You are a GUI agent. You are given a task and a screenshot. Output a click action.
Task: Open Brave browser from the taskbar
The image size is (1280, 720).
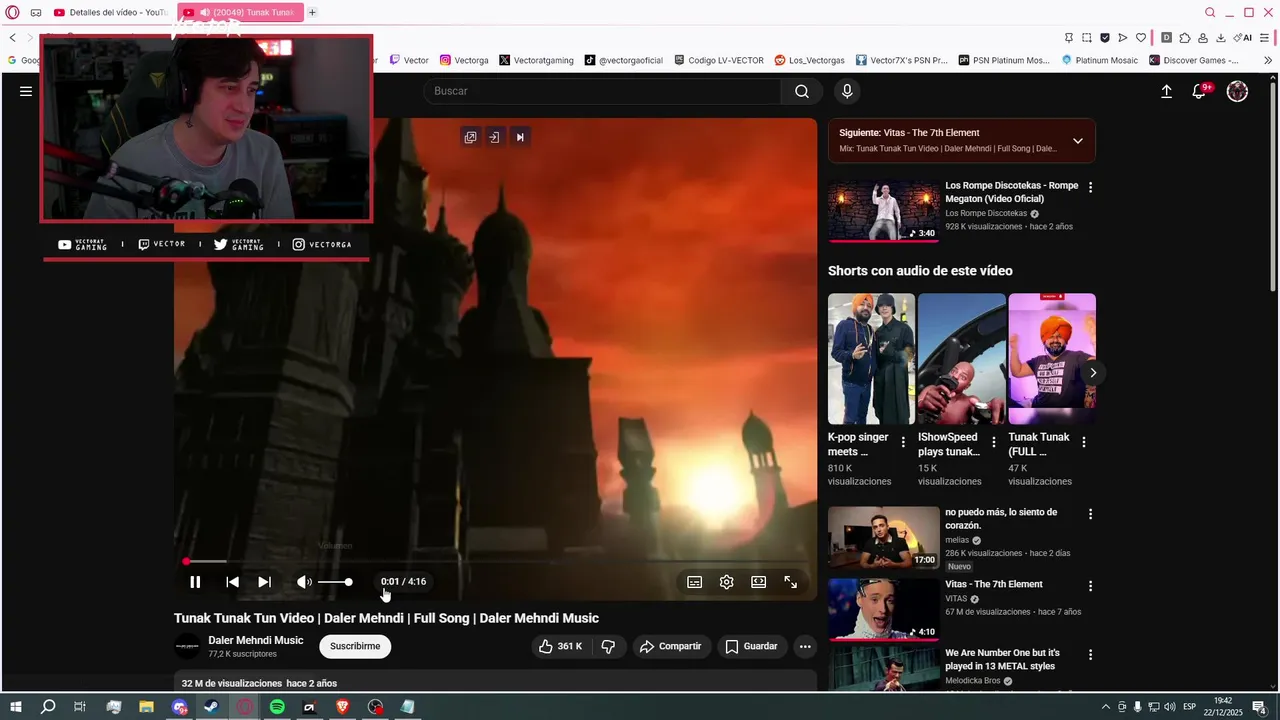click(x=342, y=707)
